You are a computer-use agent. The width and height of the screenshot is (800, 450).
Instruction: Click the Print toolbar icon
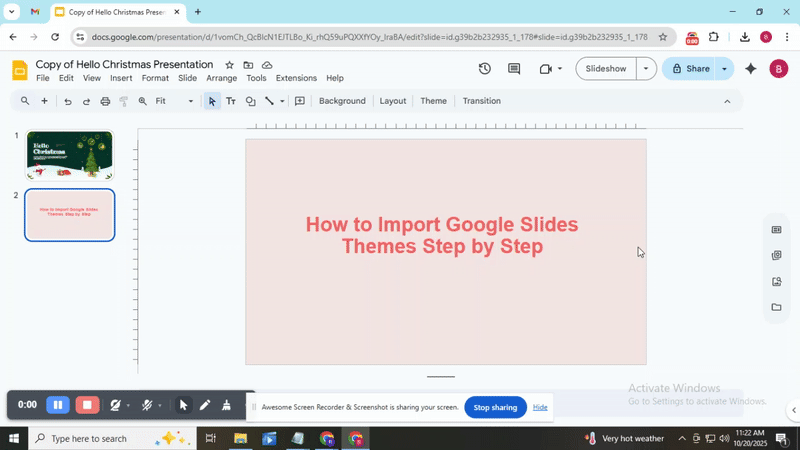pos(105,101)
